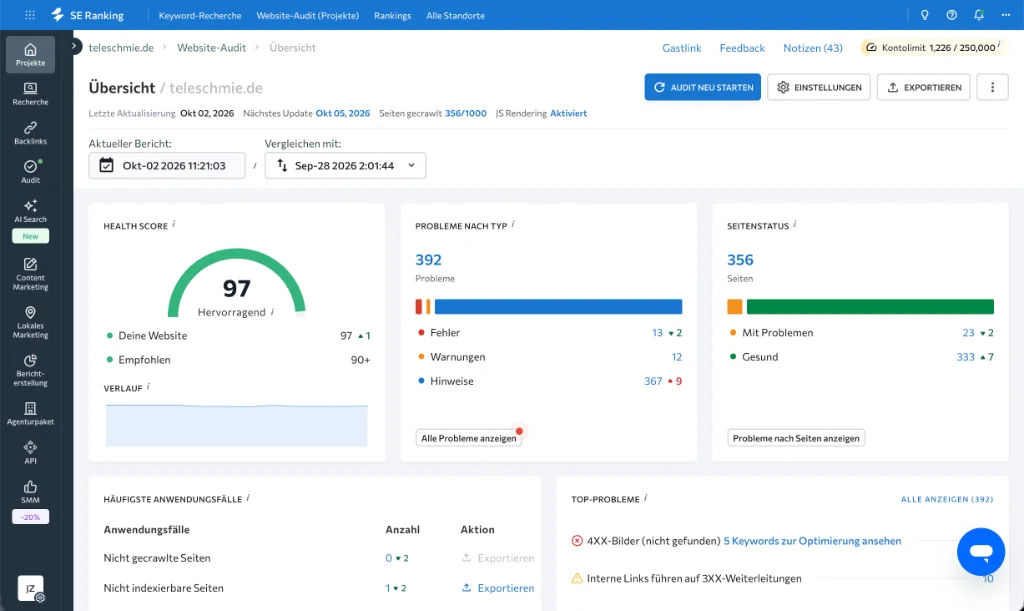This screenshot has height=611, width=1024.
Task: Open the Recherche sidebar section
Action: (31, 94)
